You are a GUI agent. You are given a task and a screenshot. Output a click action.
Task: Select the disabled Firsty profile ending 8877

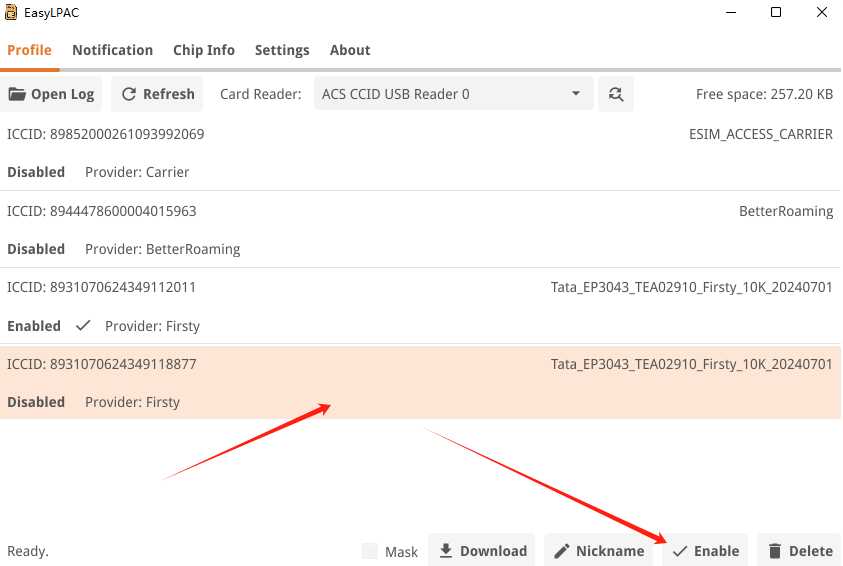click(420, 382)
